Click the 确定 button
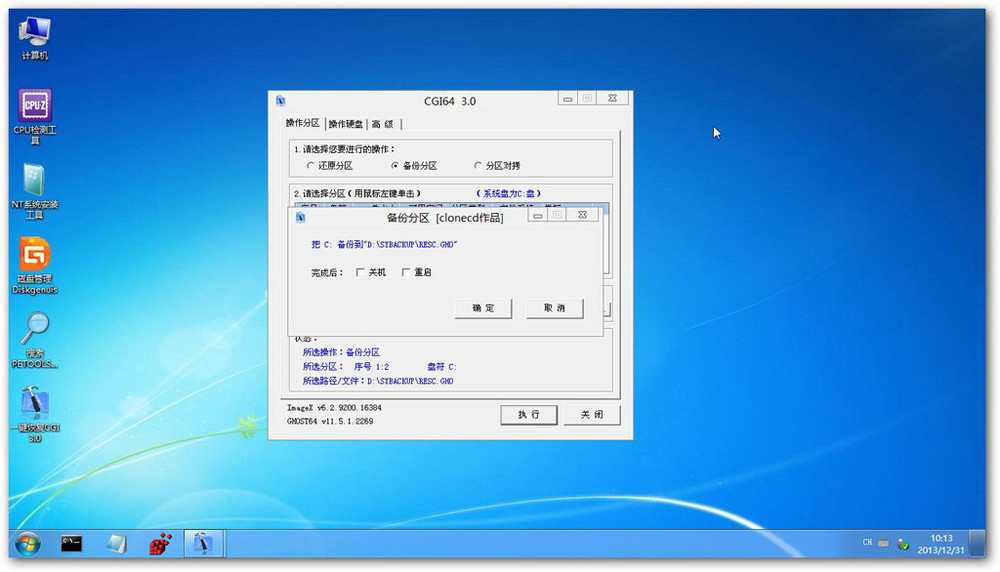The image size is (1000, 572). (483, 308)
